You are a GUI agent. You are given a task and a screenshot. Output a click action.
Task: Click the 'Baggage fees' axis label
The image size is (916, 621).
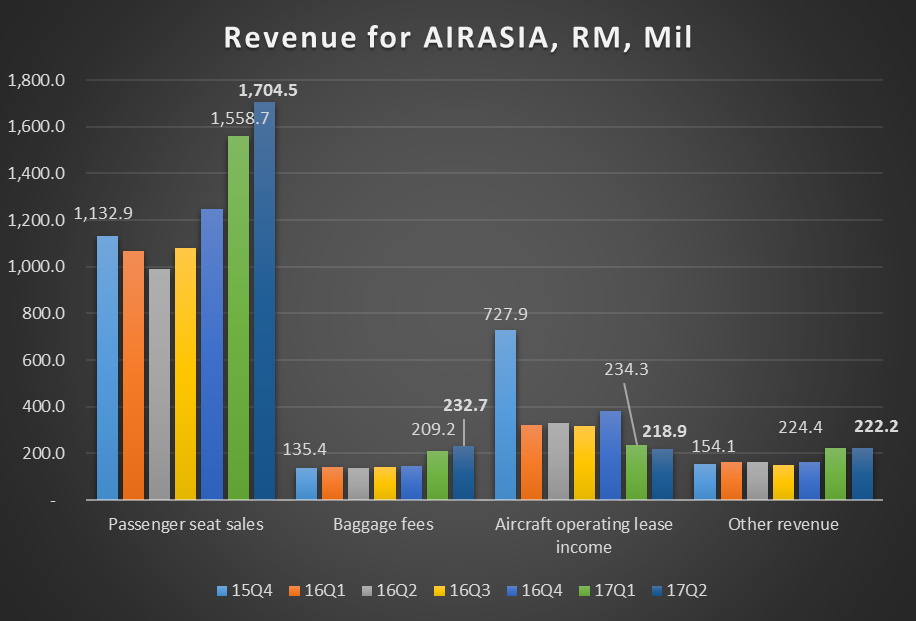pos(383,525)
